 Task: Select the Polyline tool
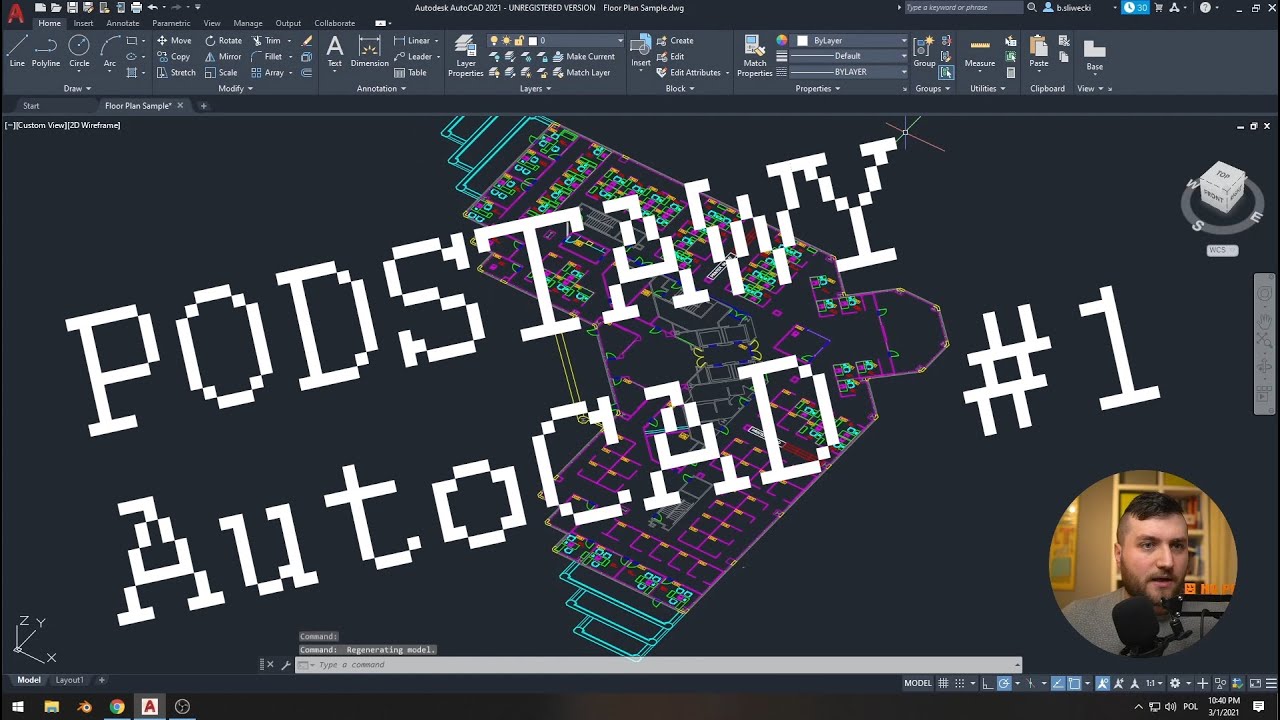tap(46, 52)
